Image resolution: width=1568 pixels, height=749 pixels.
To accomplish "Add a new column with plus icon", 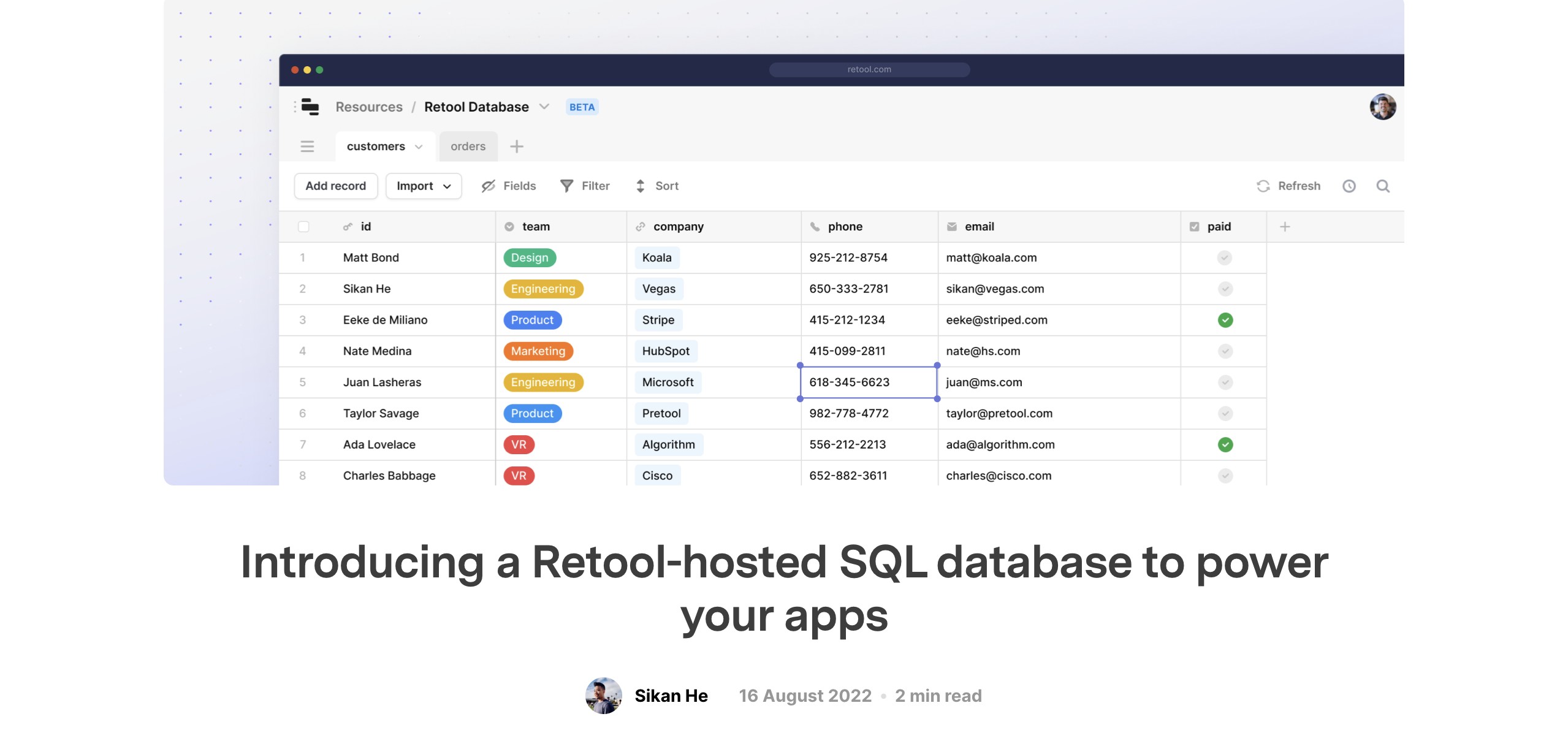I will click(1285, 227).
